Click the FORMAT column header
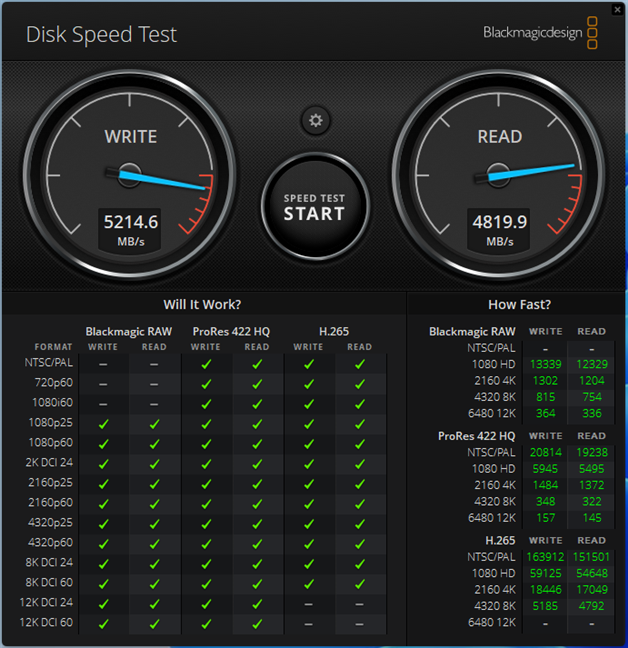The image size is (628, 648). click(53, 347)
